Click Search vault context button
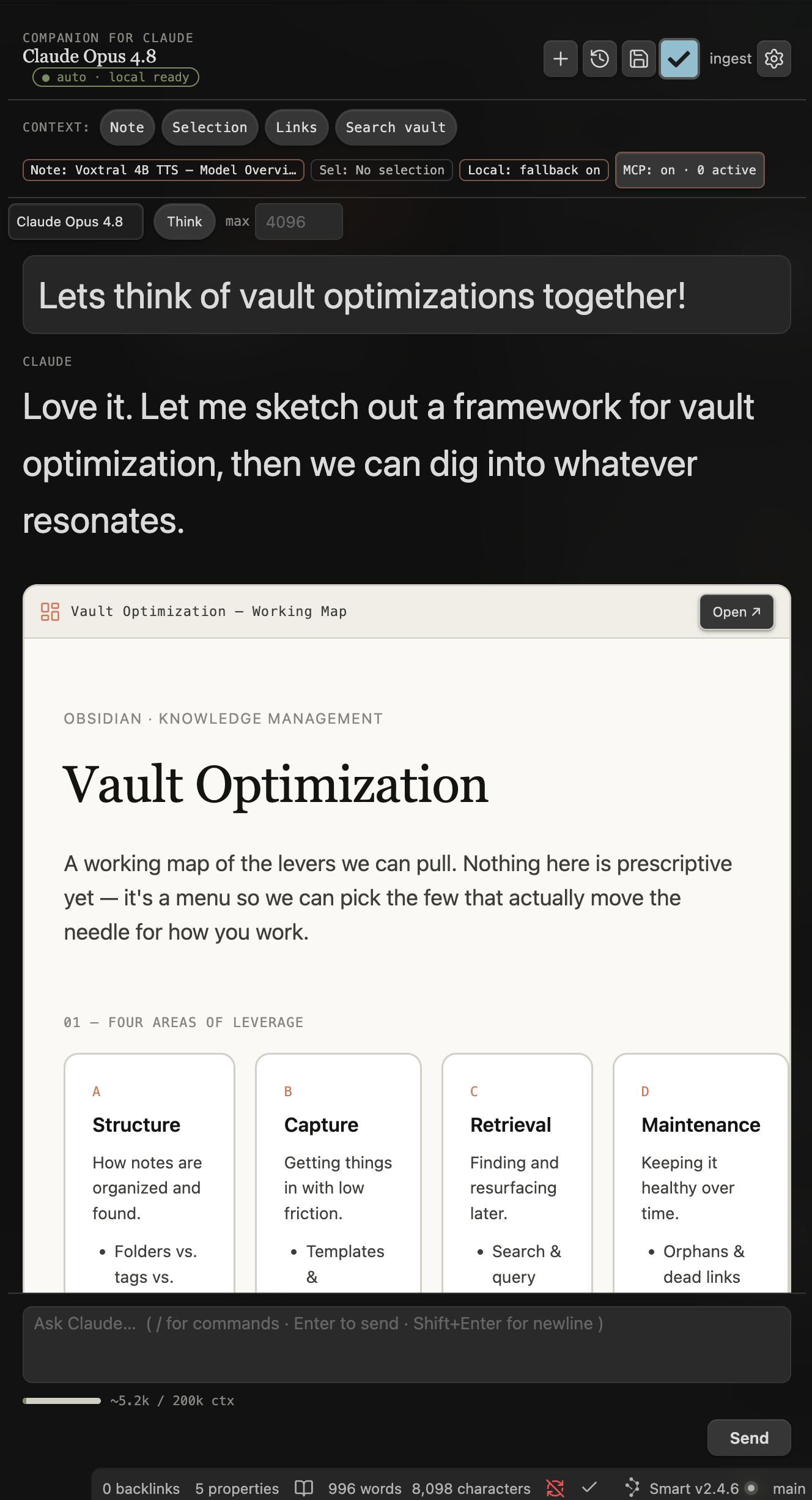This screenshot has width=812, height=1500. coord(396,127)
